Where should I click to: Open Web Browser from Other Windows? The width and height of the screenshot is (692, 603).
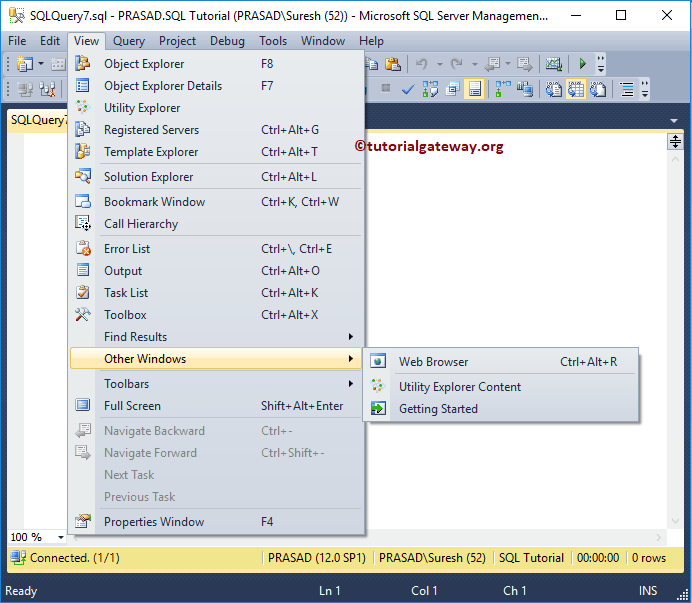click(501, 362)
